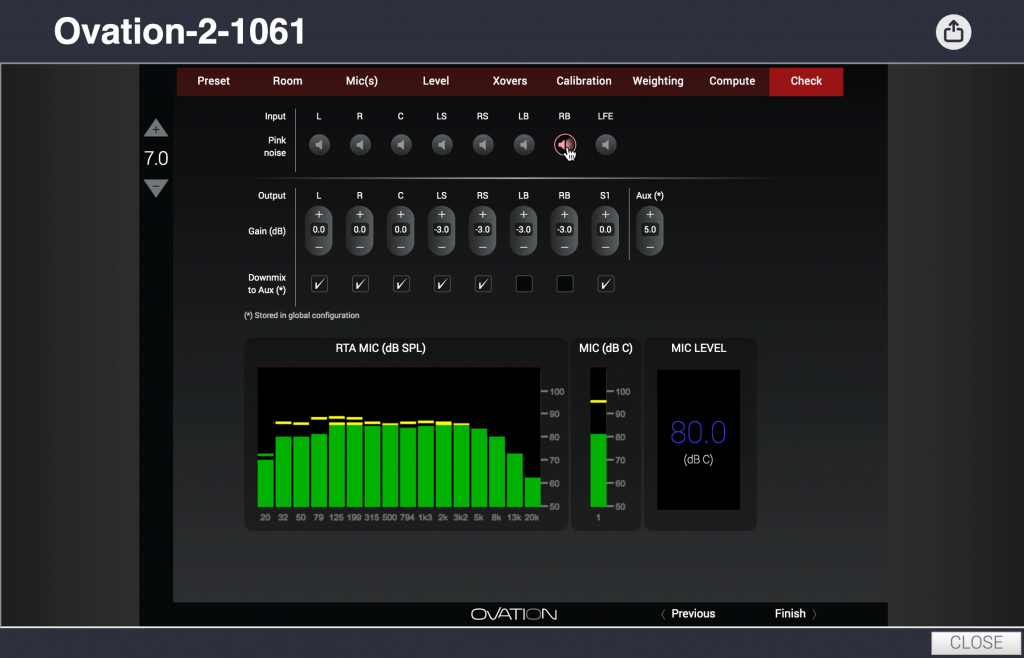1024x658 pixels.
Task: Decrease Aux gain with minus
Action: pyautogui.click(x=650, y=247)
